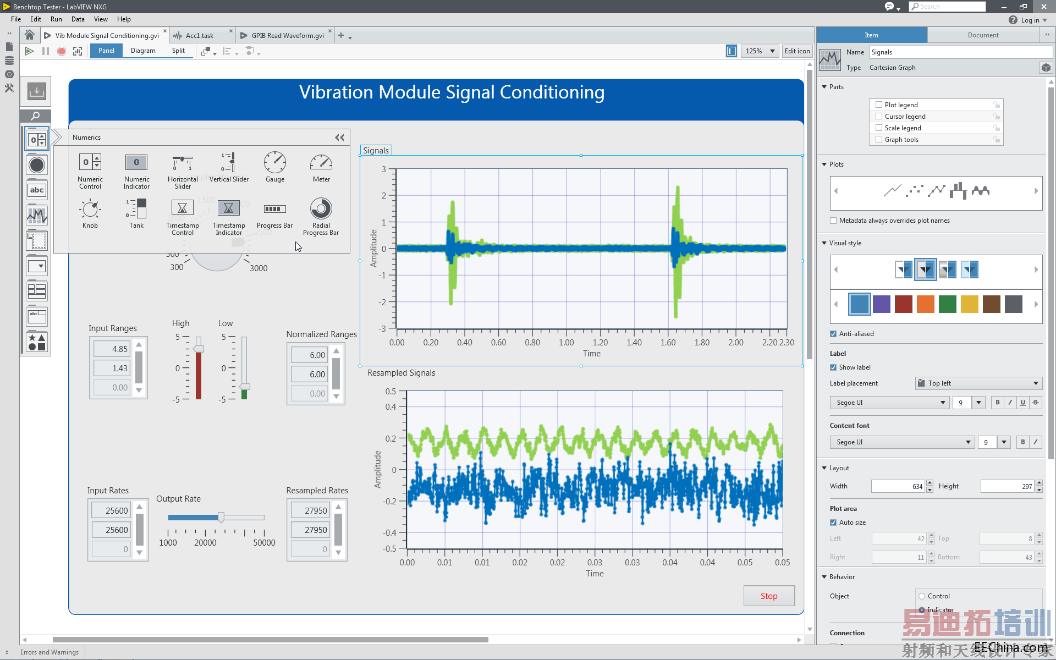Image resolution: width=1056 pixels, height=660 pixels.
Task: Uncheck the Anti-aliased option
Action: 834,334
